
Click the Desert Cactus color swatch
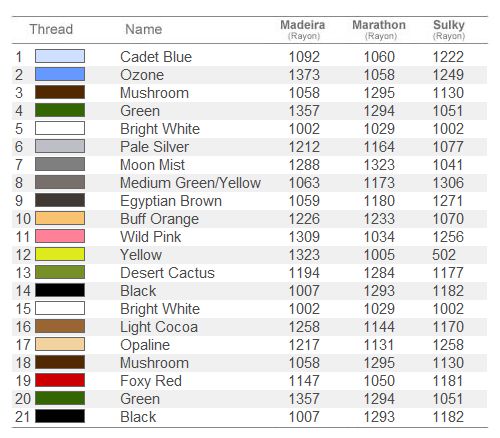[x=60, y=272]
